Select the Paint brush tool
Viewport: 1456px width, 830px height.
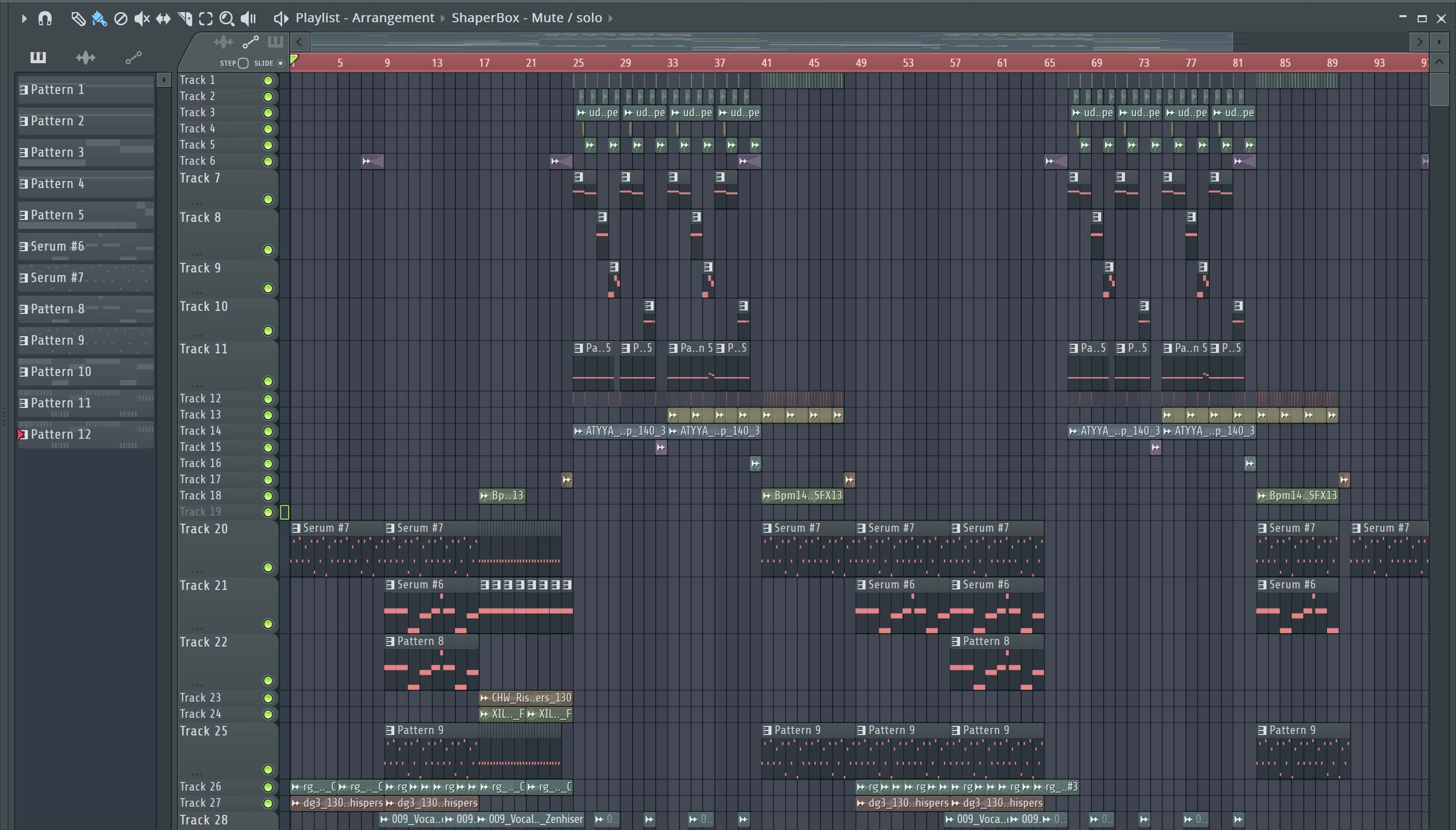[99, 18]
